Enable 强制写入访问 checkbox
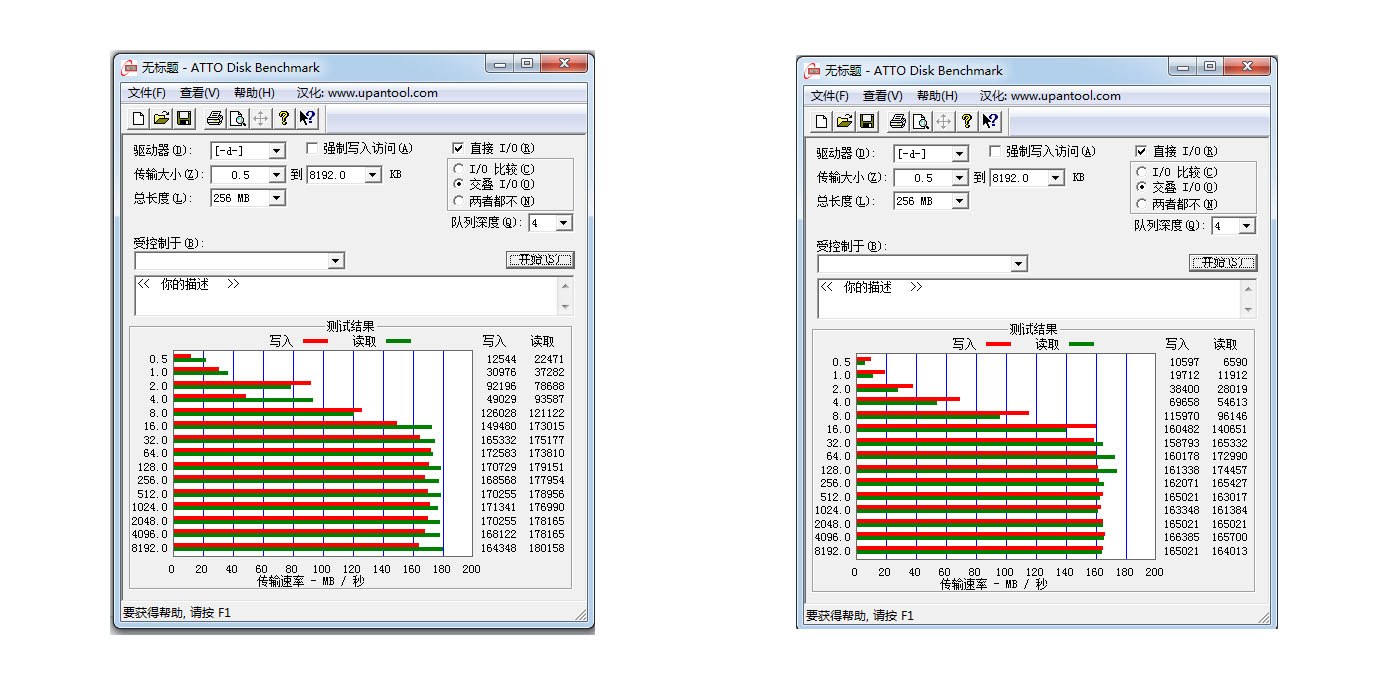 [313, 147]
